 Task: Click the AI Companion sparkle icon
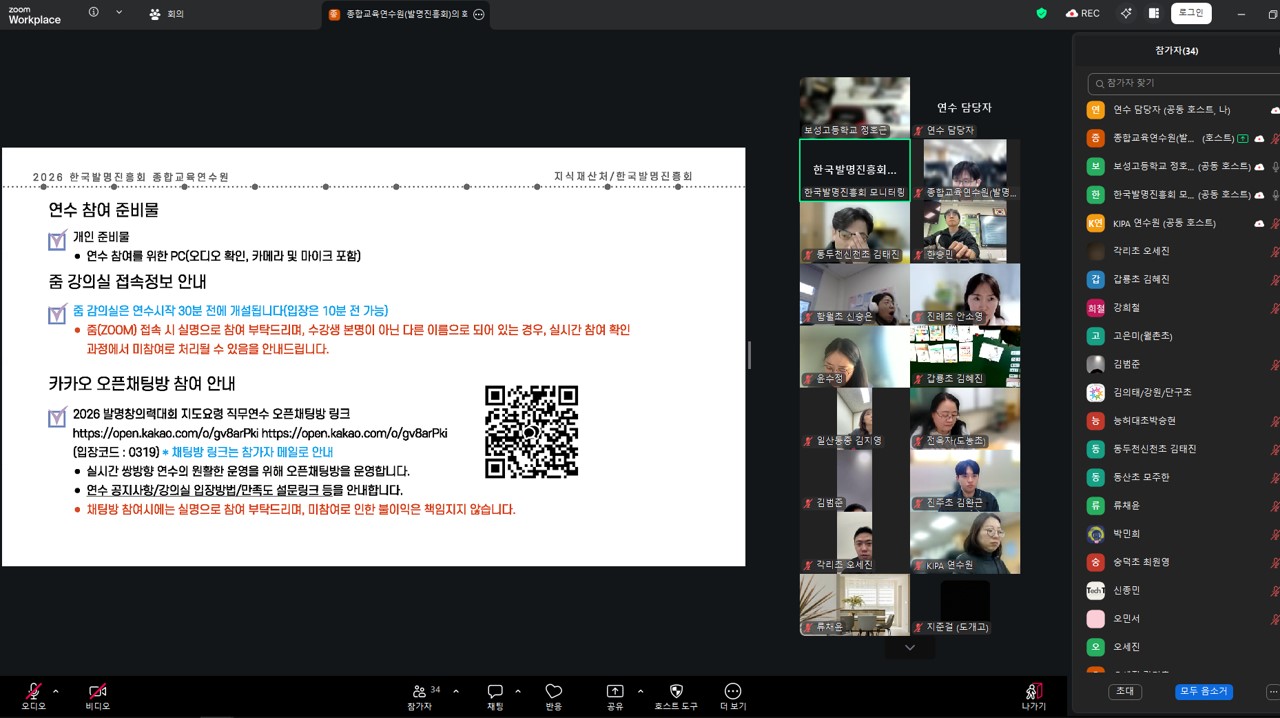click(x=1126, y=13)
